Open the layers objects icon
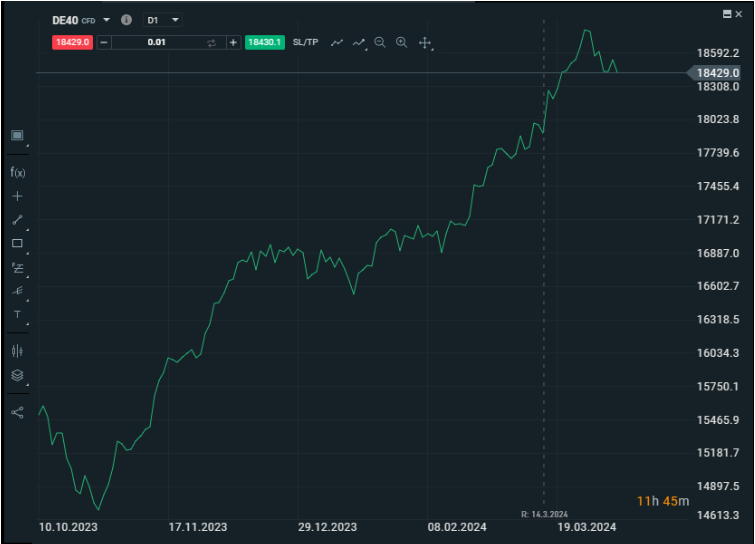 click(17, 375)
